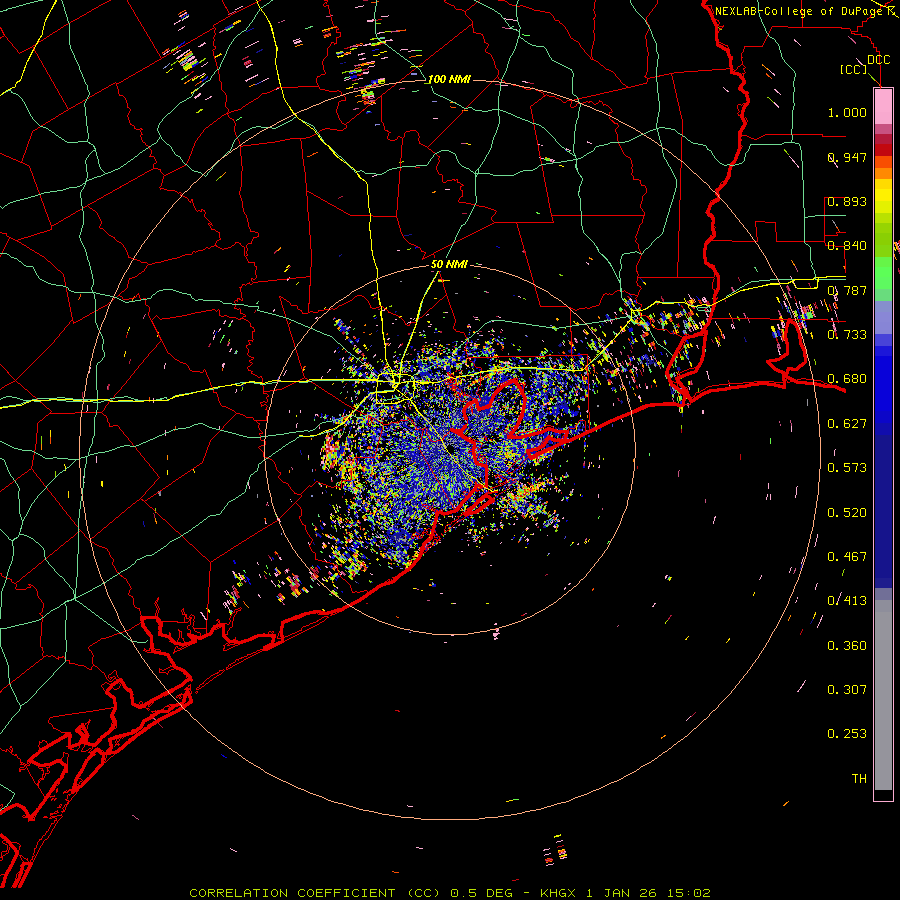Click the 0.733 scale value

point(847,335)
